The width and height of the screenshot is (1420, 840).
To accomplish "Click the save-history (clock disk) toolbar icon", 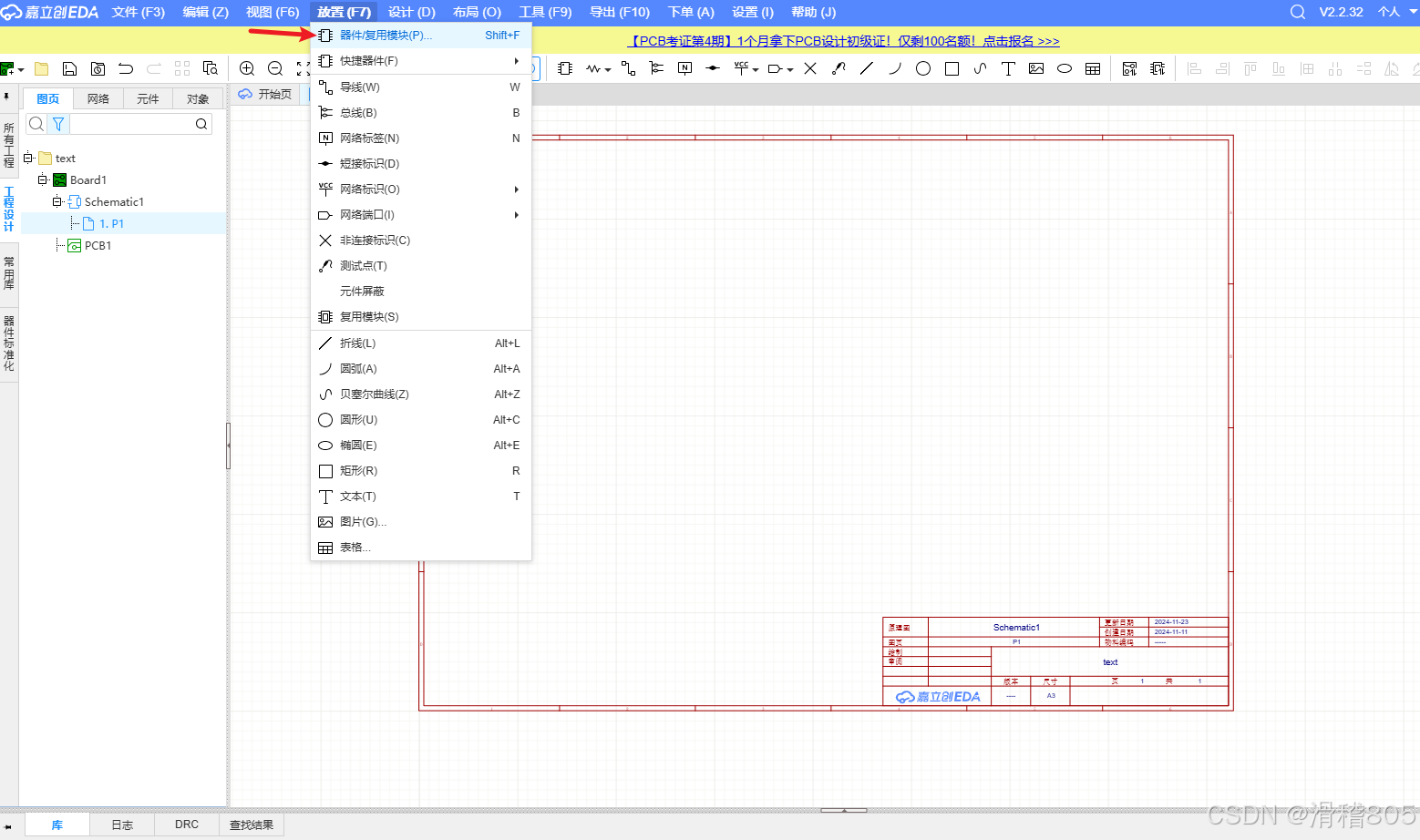I will [98, 68].
